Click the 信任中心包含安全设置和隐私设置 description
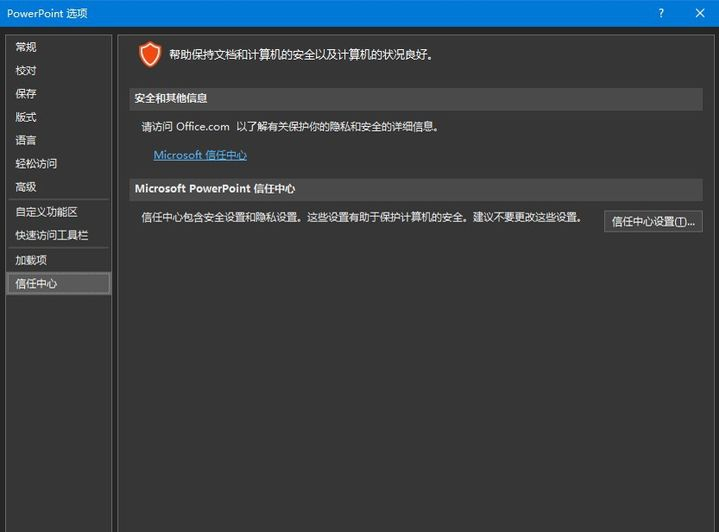Viewport: 719px width, 532px height. pos(362,217)
